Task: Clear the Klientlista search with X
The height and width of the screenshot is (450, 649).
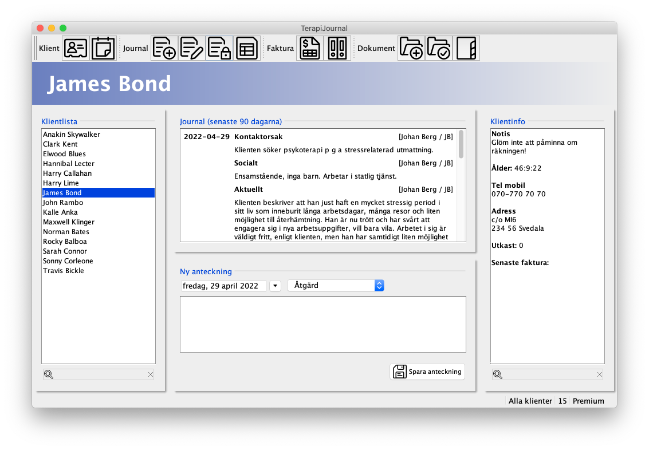Action: pos(150,374)
